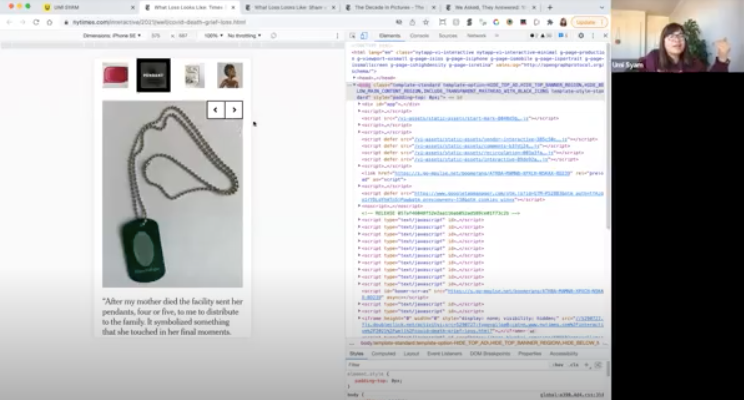Image resolution: width=744 pixels, height=400 pixels.
Task: Open the start-mark static asset script link
Action: point(462,118)
